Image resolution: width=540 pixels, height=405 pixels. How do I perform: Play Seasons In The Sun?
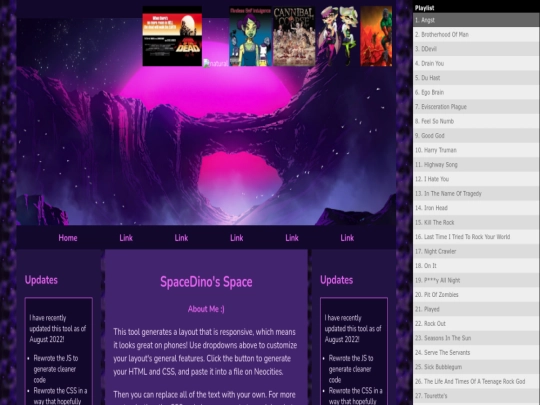click(x=476, y=338)
